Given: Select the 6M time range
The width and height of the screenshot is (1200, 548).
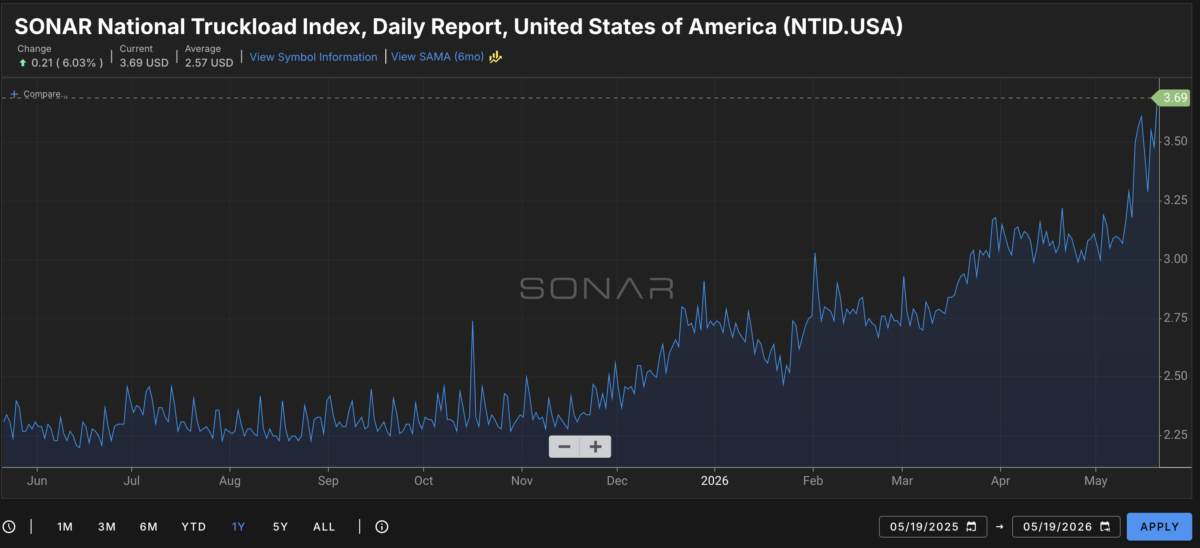Looking at the screenshot, I should (148, 527).
